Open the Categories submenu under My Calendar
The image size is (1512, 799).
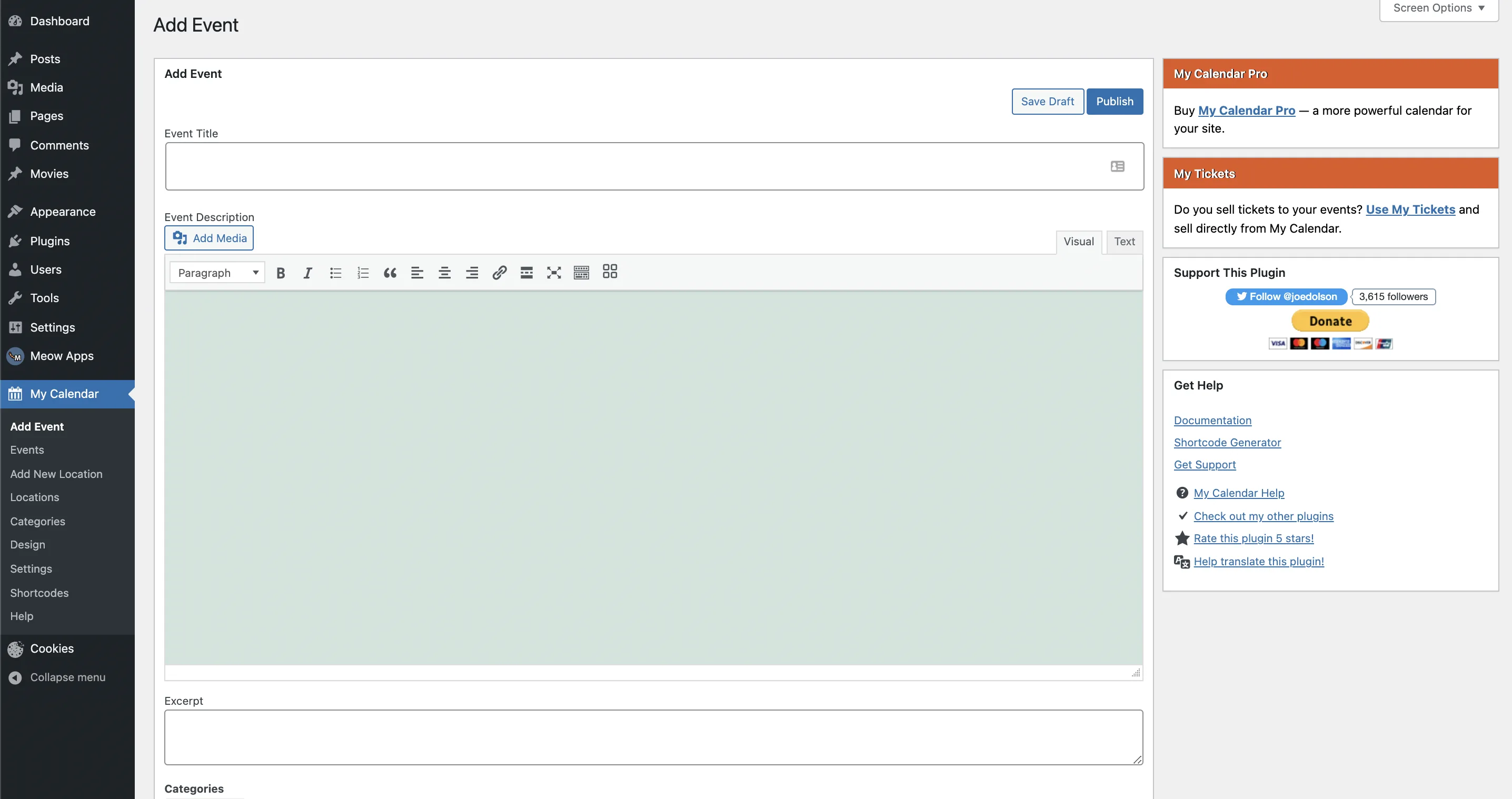[x=37, y=521]
